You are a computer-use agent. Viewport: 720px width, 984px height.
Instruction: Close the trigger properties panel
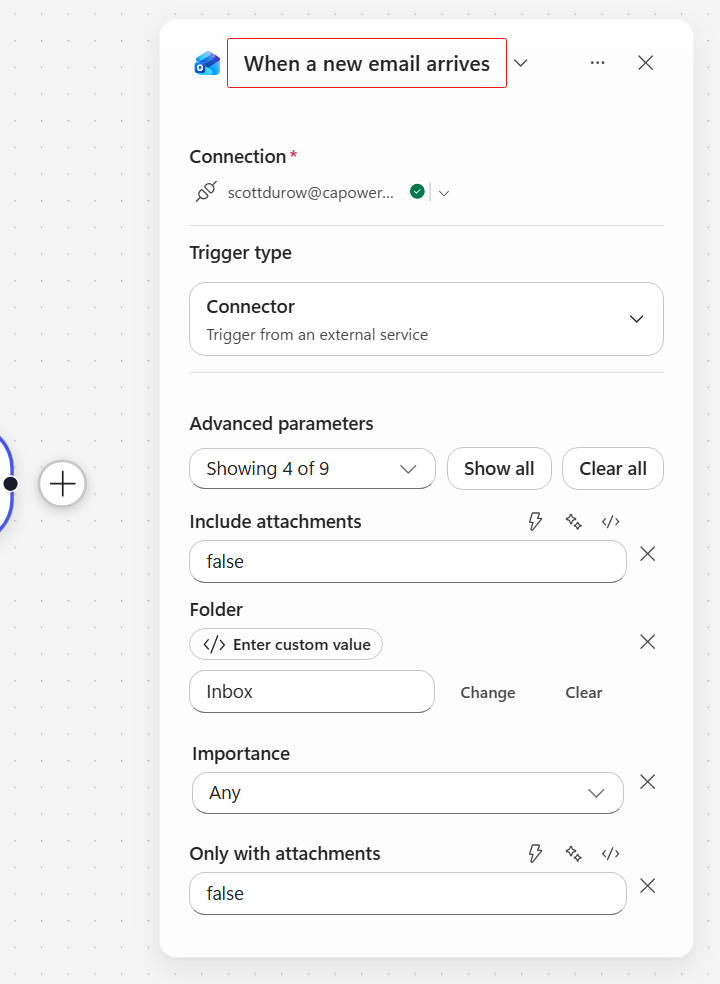coord(645,63)
